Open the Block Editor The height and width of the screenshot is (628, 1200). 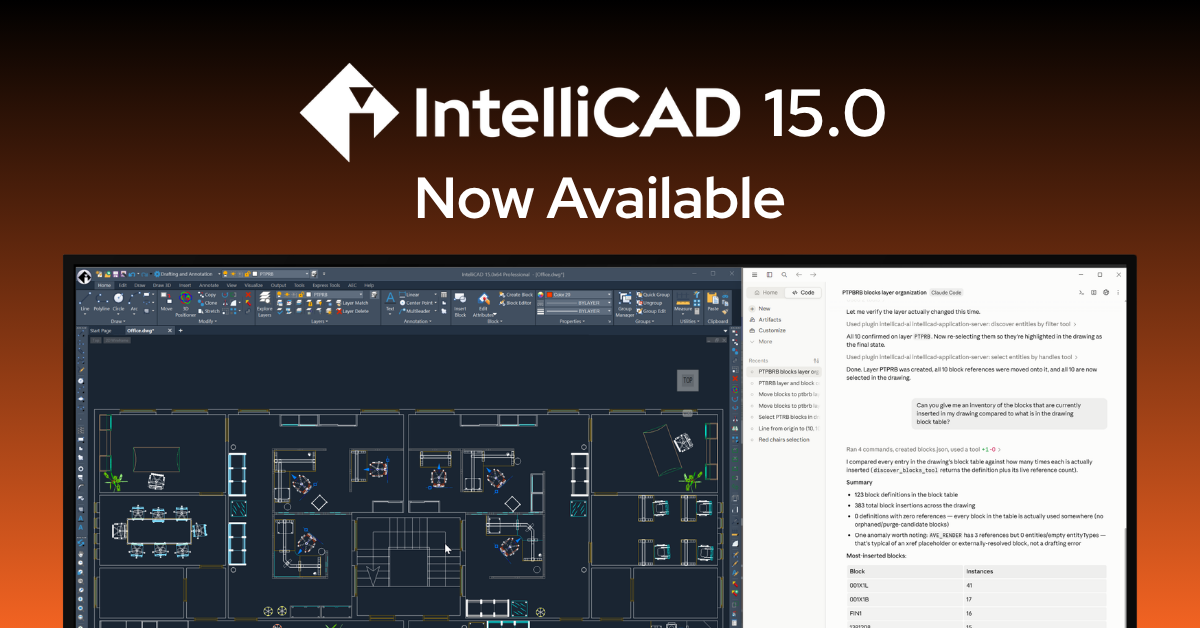pyautogui.click(x=516, y=303)
